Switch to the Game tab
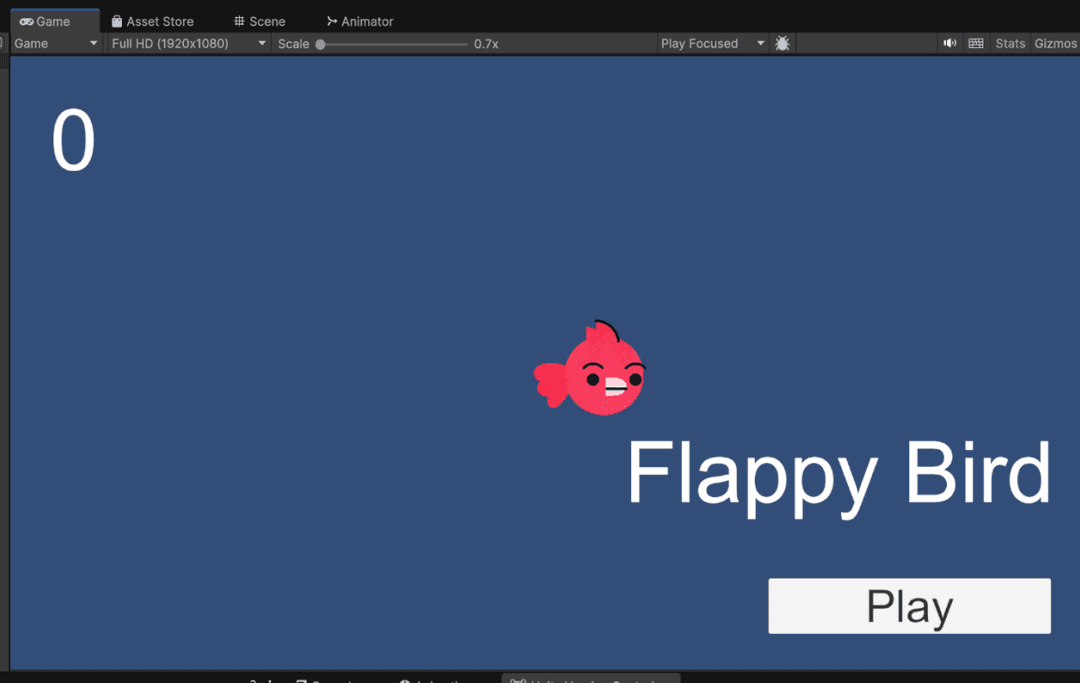This screenshot has height=683, width=1080. click(55, 21)
